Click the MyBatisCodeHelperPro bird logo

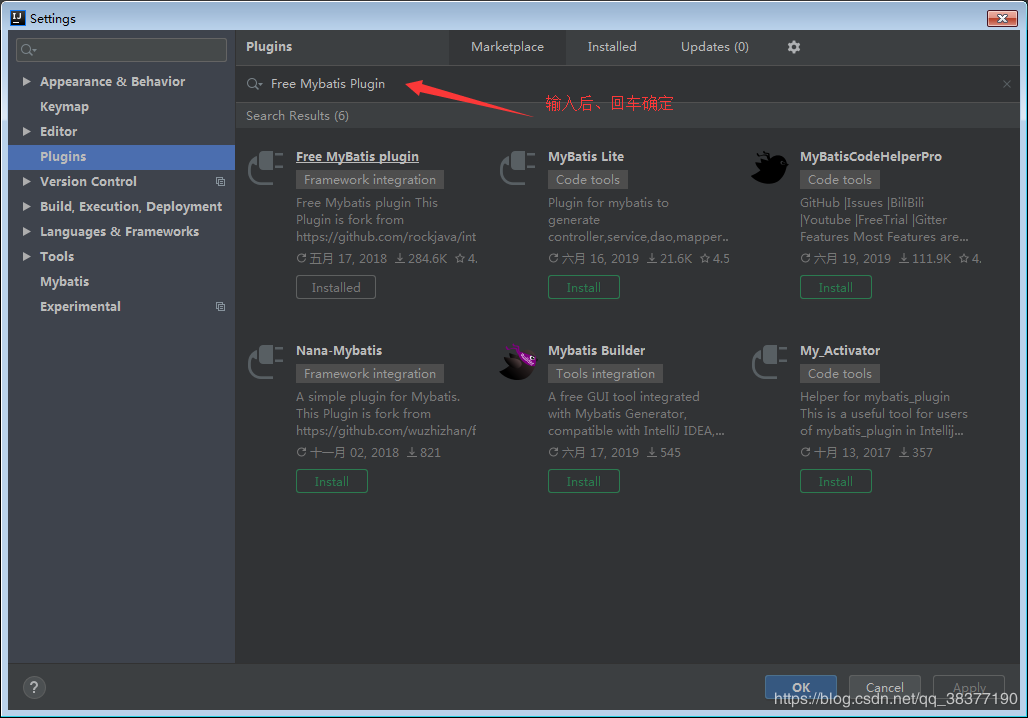point(770,168)
